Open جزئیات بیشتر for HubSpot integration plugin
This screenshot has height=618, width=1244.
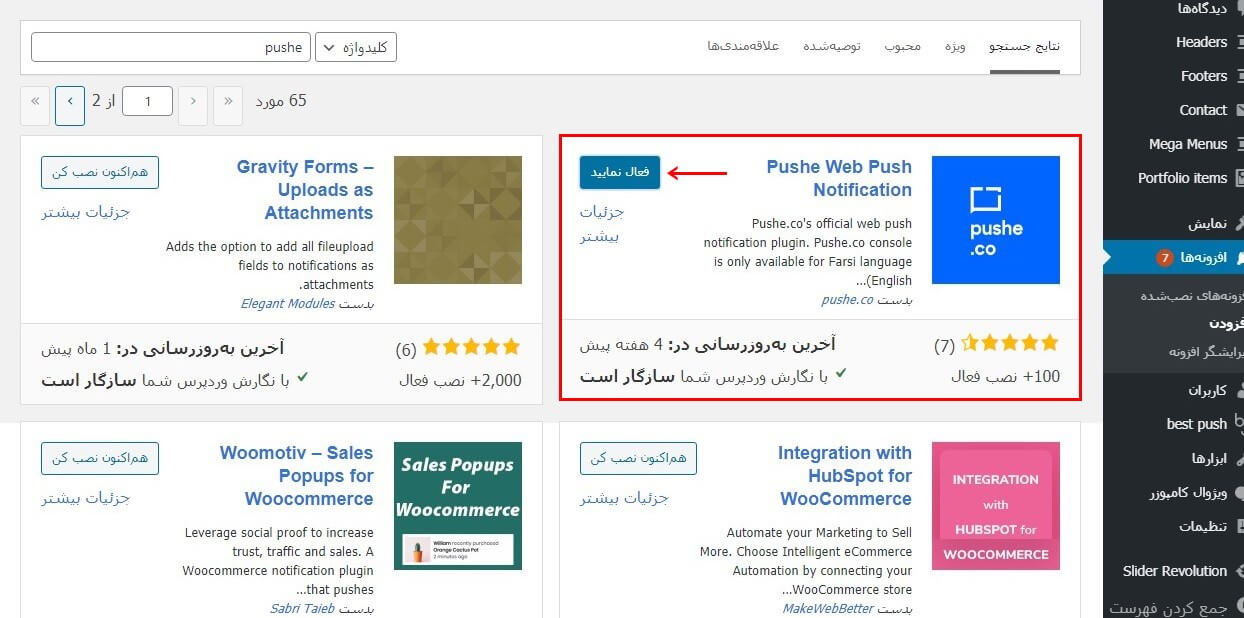625,498
